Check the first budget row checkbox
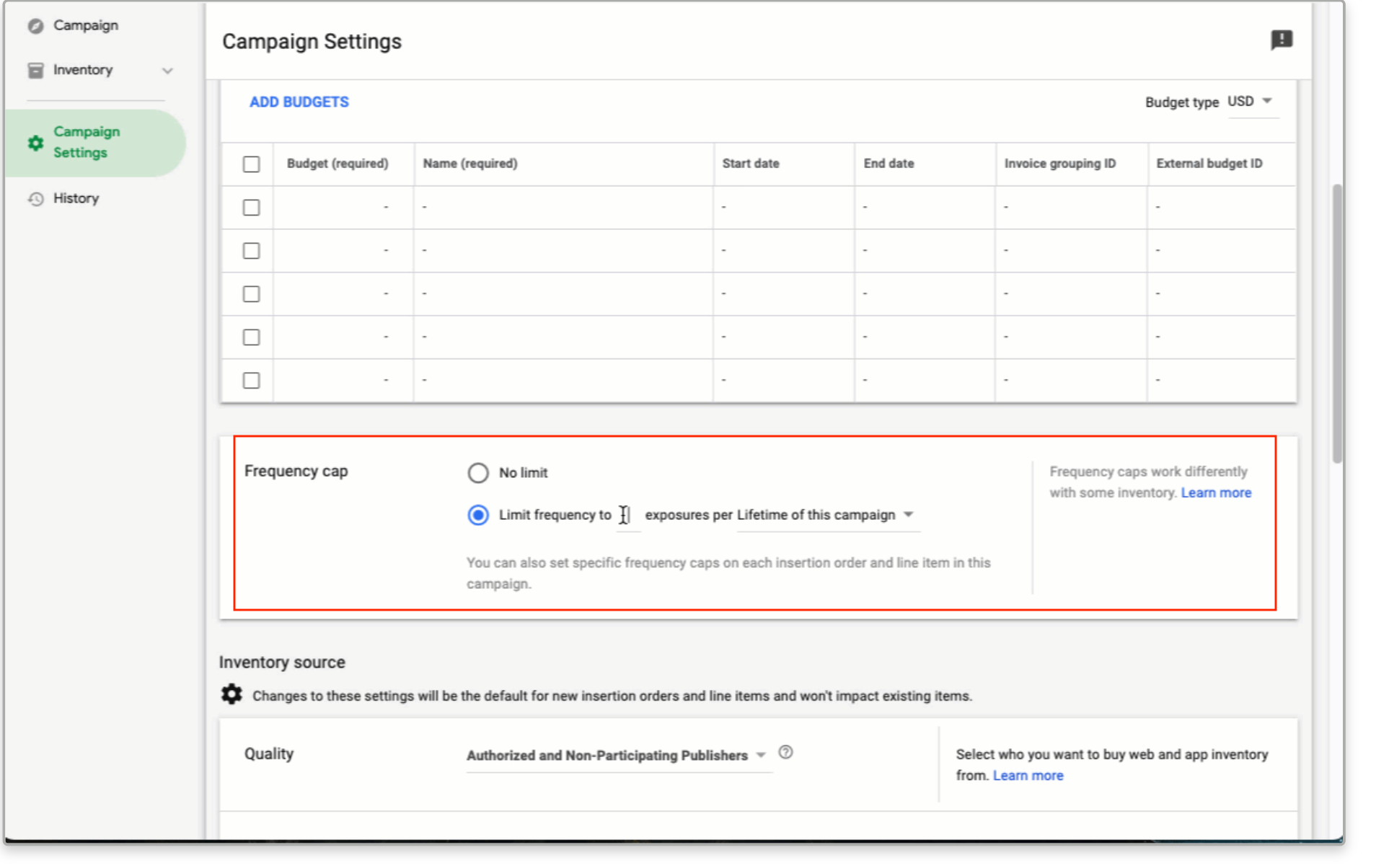The width and height of the screenshot is (1389, 868). click(251, 208)
